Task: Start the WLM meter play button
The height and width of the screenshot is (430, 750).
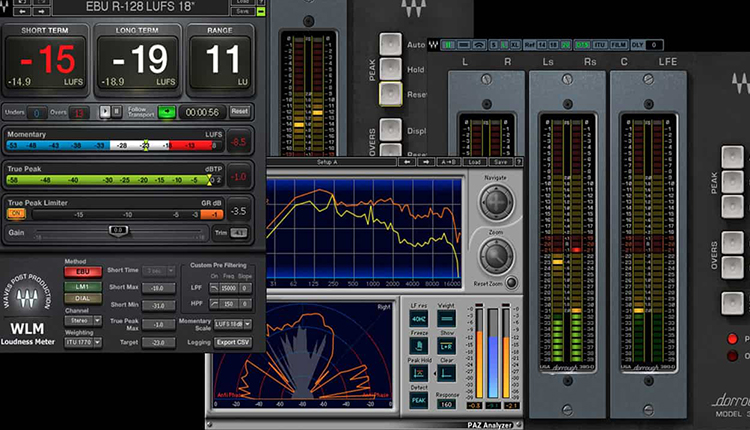Action: tap(105, 112)
